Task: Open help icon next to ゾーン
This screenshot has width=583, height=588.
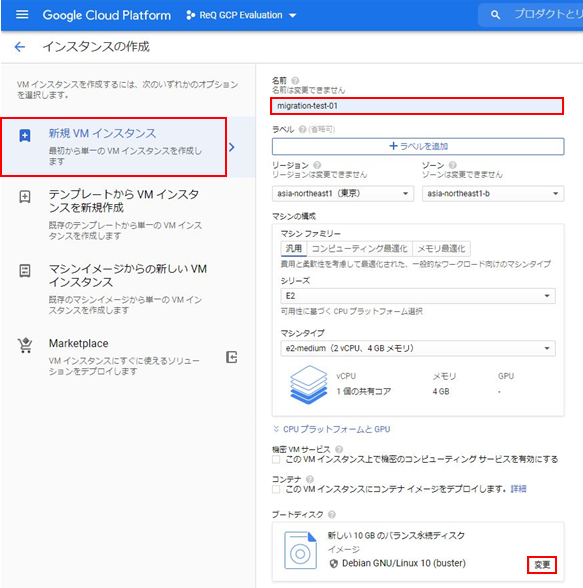Action: tap(453, 165)
